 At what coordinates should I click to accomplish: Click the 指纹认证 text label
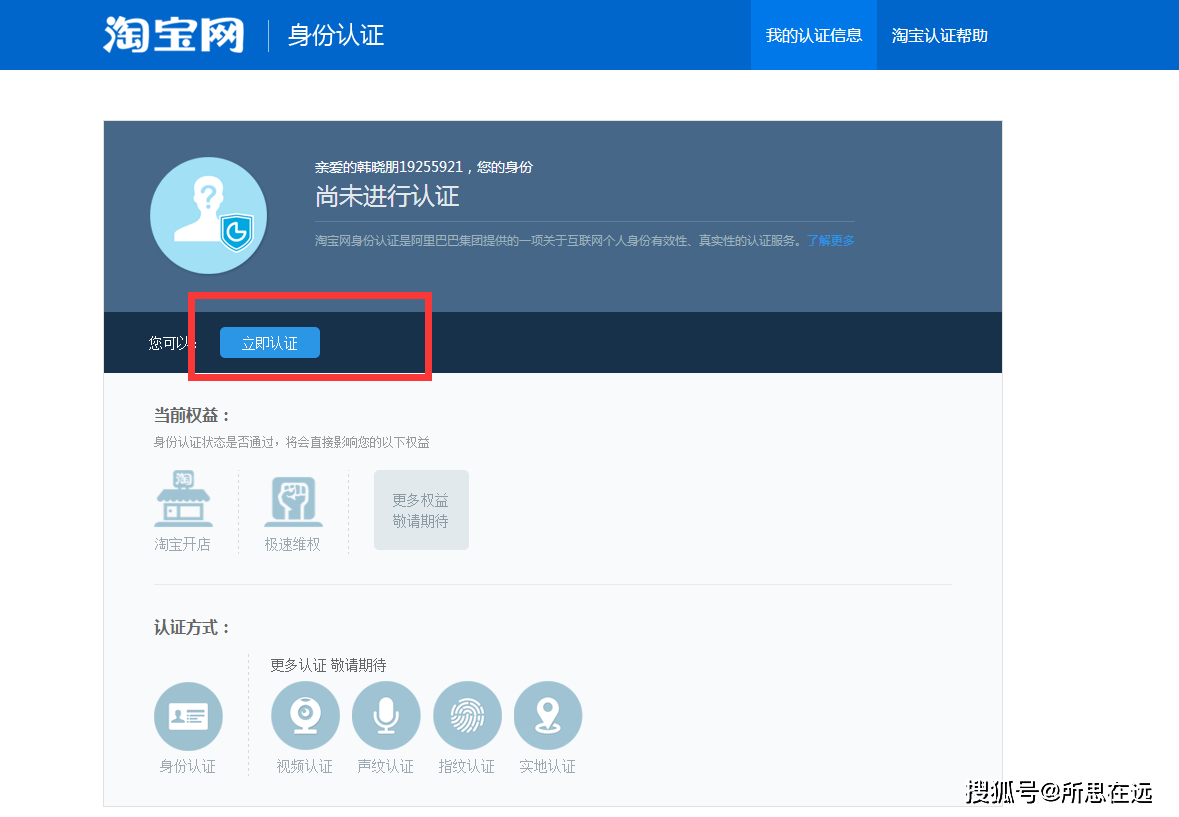pyautogui.click(x=467, y=767)
